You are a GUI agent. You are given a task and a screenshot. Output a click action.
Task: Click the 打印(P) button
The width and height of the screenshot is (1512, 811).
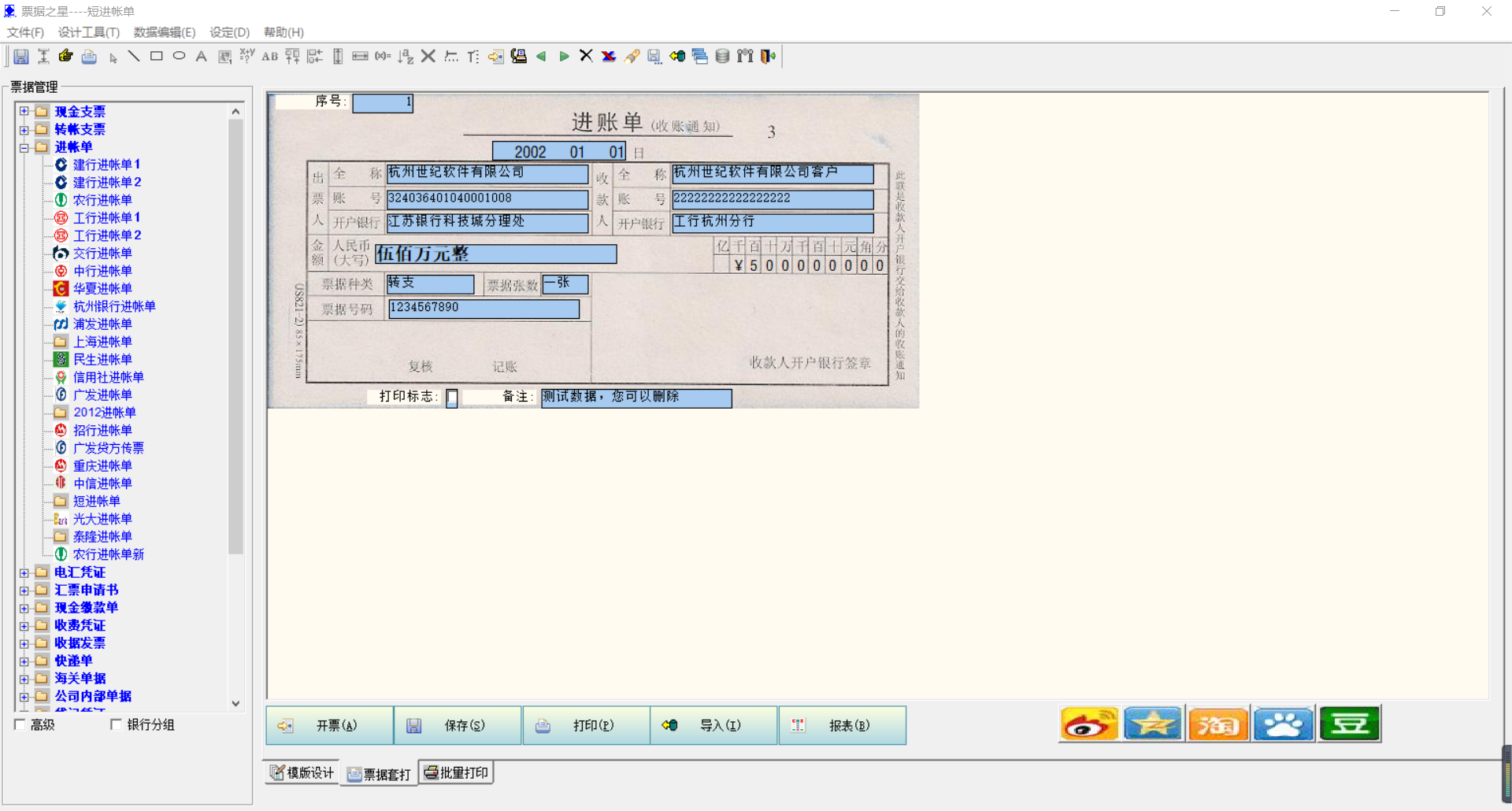pos(586,725)
